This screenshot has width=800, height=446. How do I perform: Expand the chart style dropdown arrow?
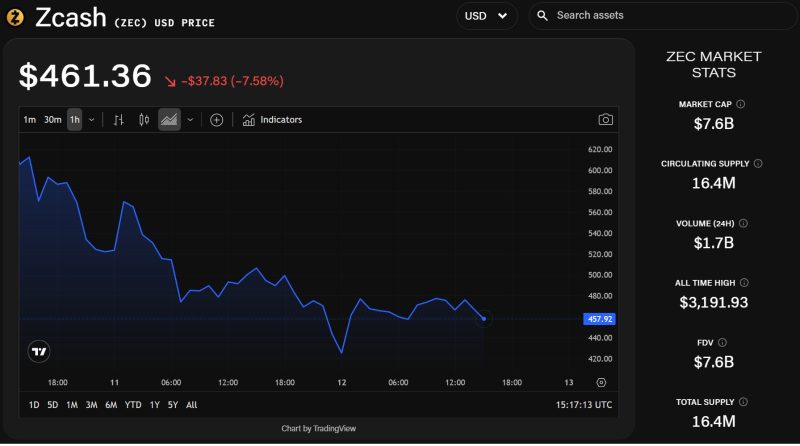pyautogui.click(x=190, y=120)
